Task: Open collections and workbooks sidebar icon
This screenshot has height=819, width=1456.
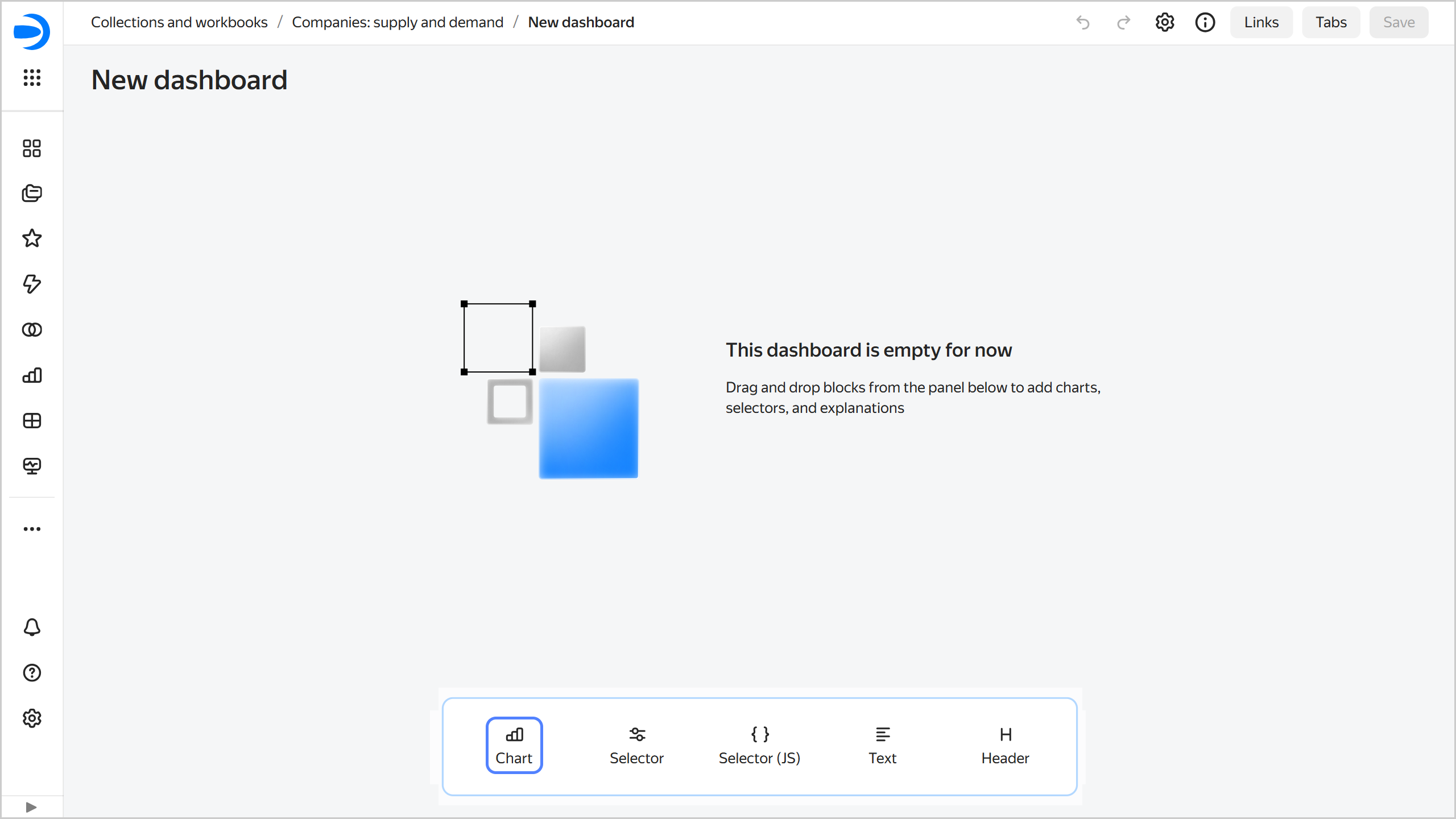Action: pos(32,193)
